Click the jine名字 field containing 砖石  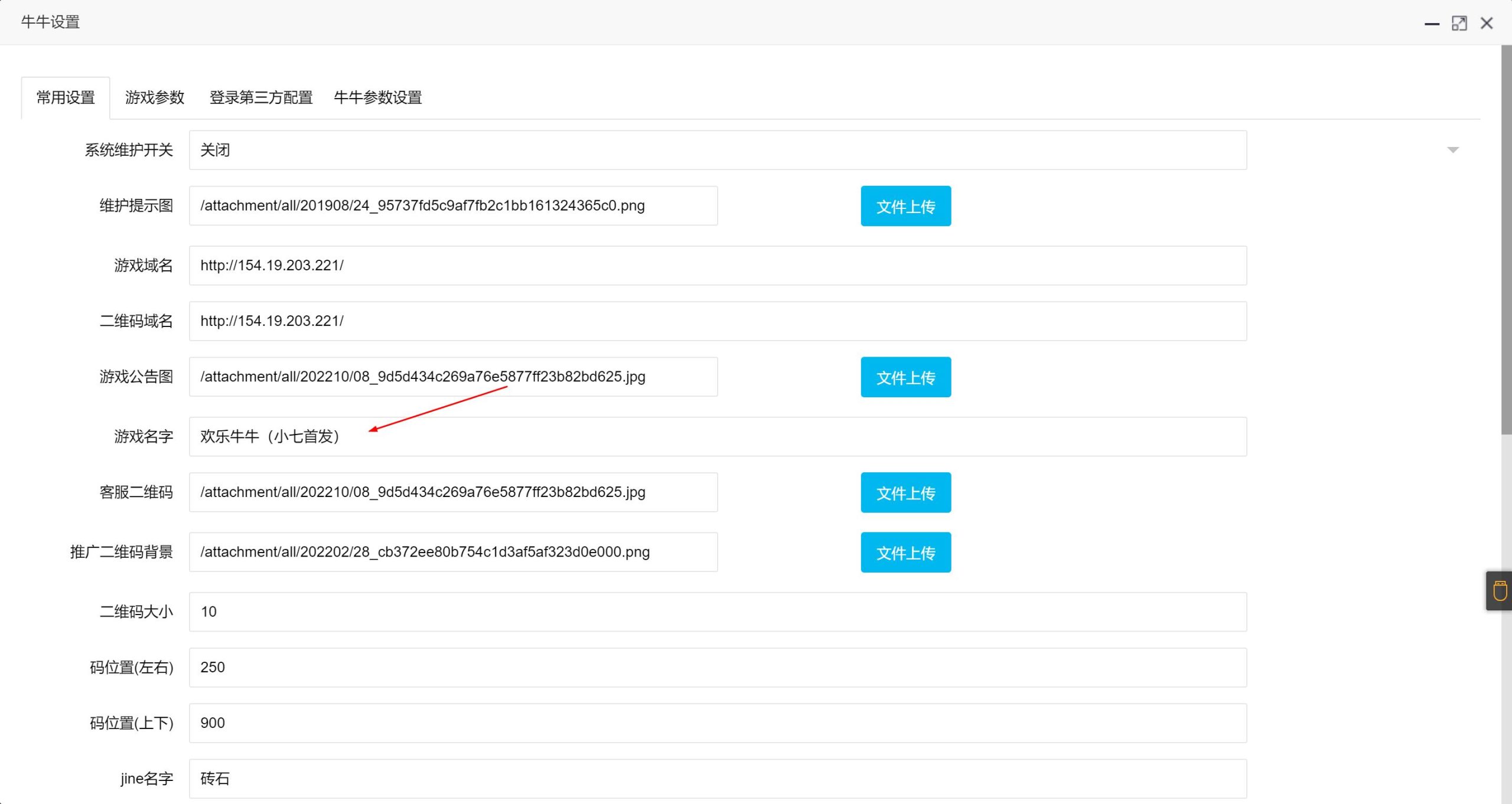(x=717, y=779)
